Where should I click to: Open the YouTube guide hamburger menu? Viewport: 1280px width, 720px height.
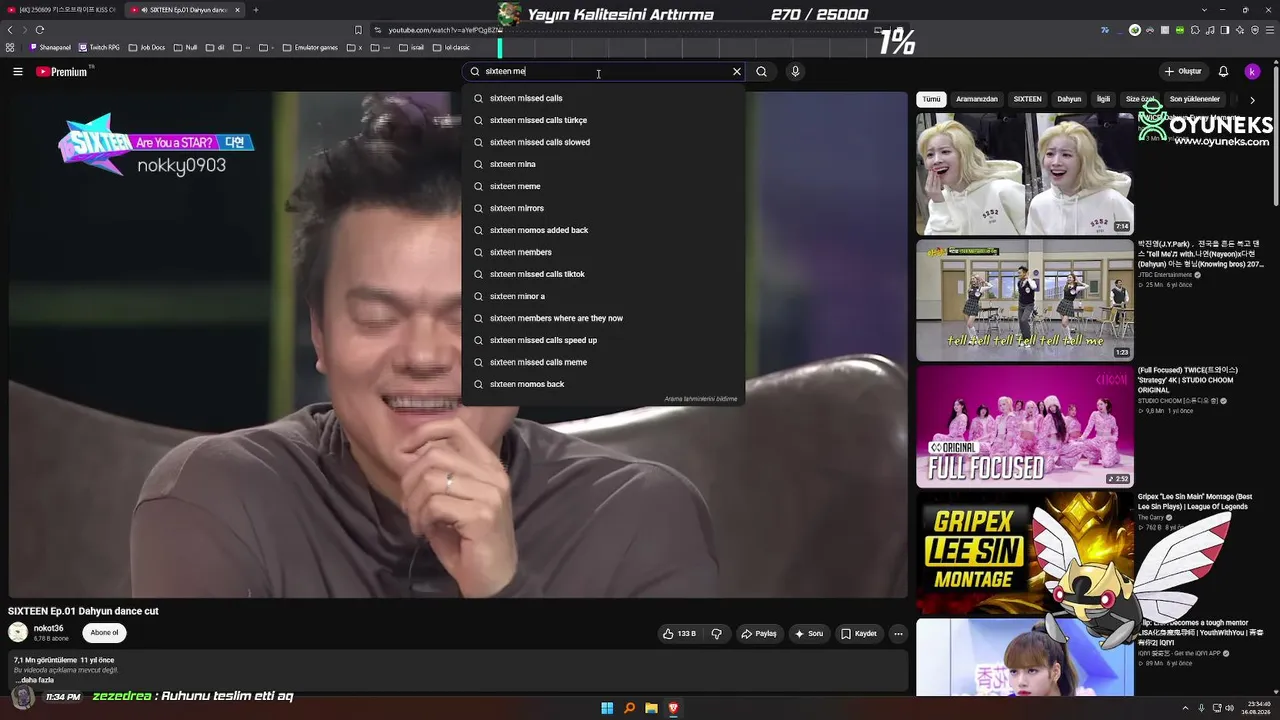[18, 72]
